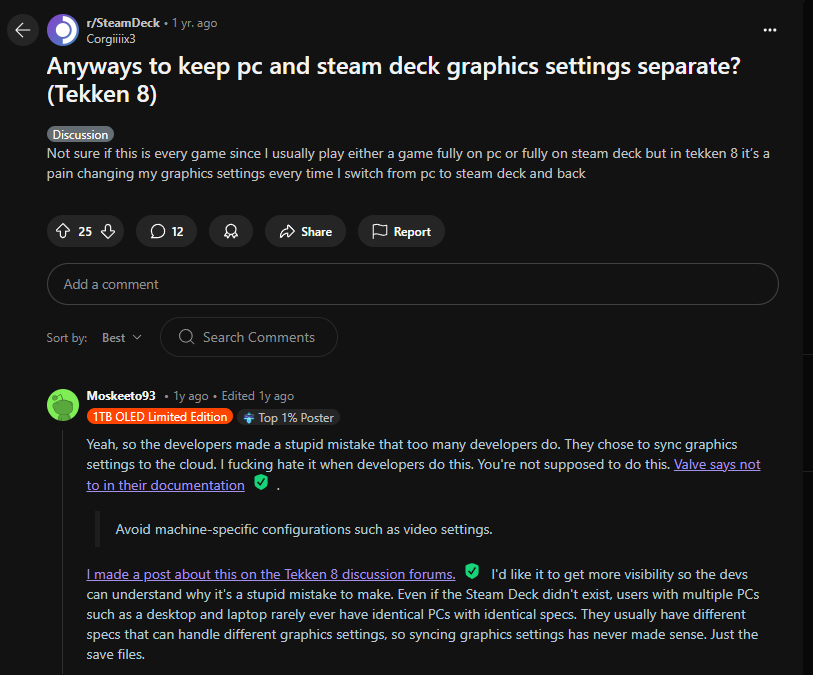Screen dimensions: 813x675
Task: Open the post options three-dot menu
Action: tap(769, 31)
